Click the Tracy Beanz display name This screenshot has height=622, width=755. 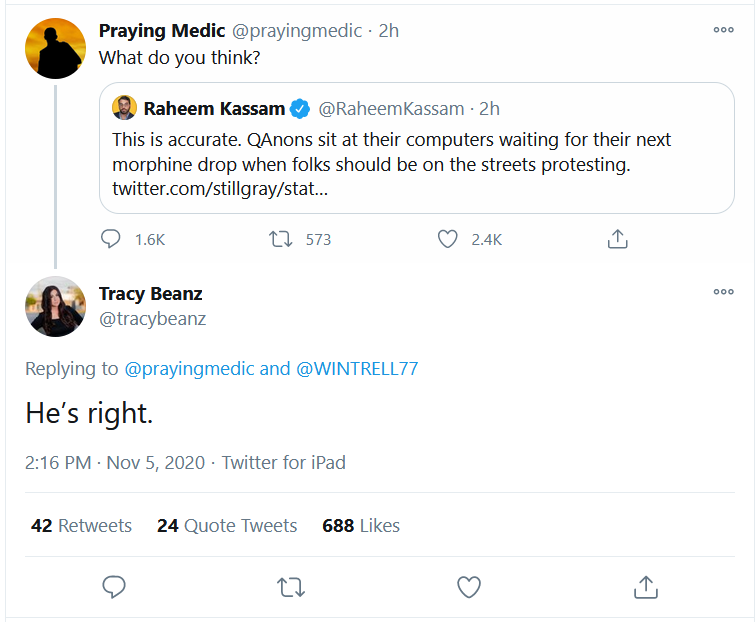150,294
